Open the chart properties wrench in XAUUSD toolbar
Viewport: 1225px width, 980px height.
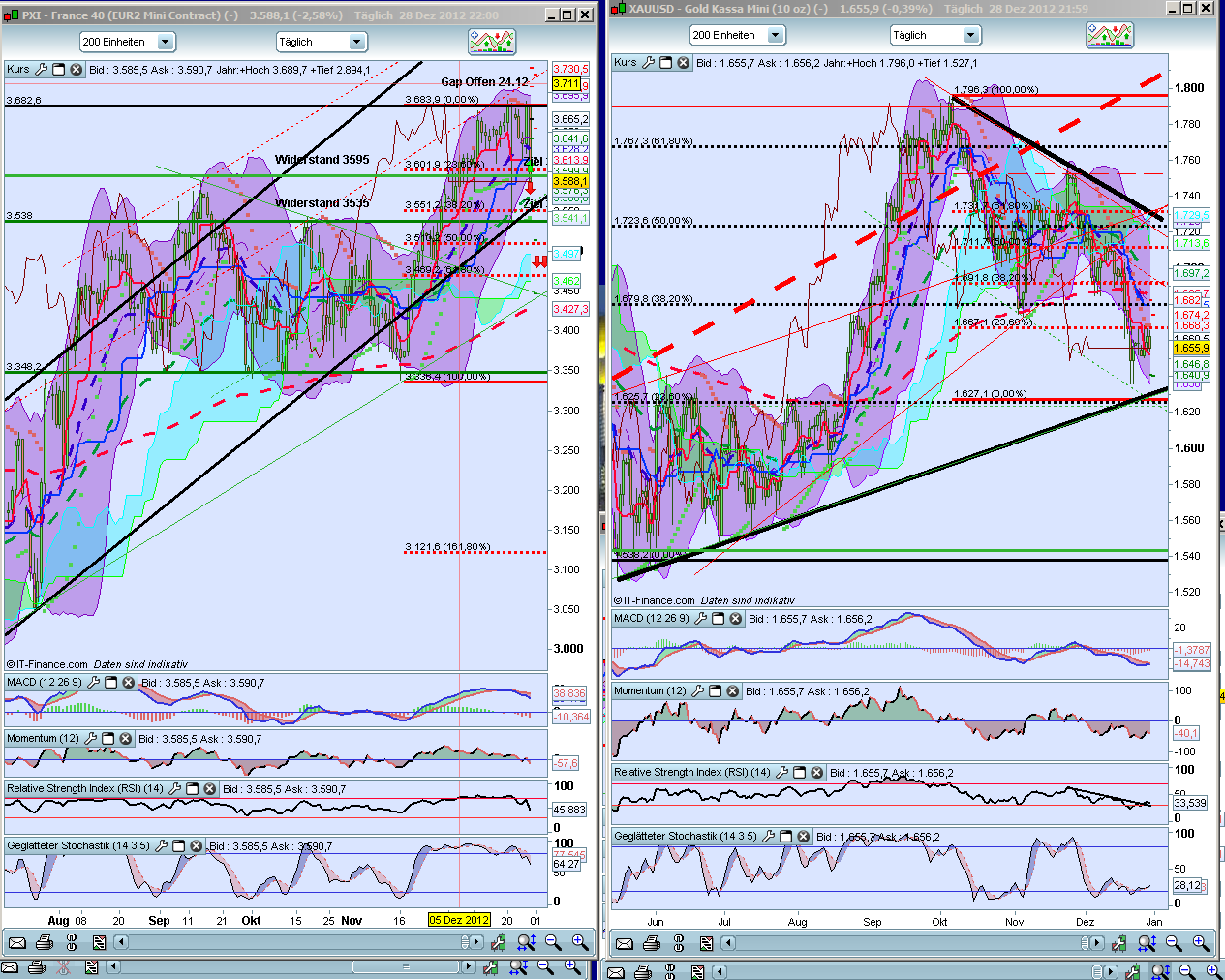[1119, 943]
